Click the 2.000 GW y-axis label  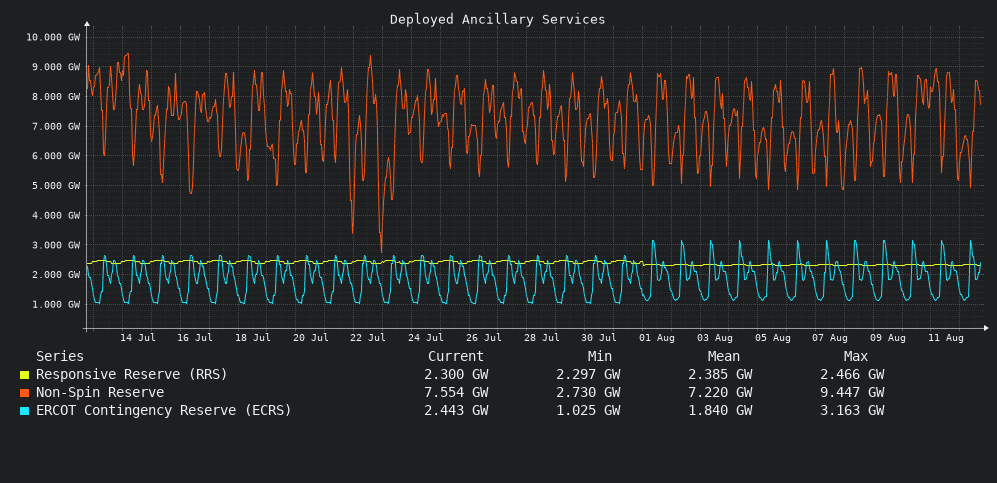pos(56,275)
